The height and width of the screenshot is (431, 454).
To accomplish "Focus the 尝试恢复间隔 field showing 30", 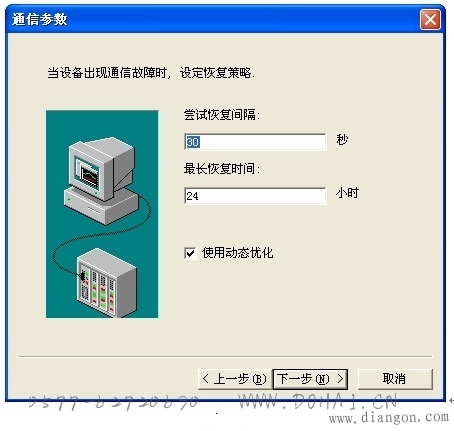I will [255, 142].
